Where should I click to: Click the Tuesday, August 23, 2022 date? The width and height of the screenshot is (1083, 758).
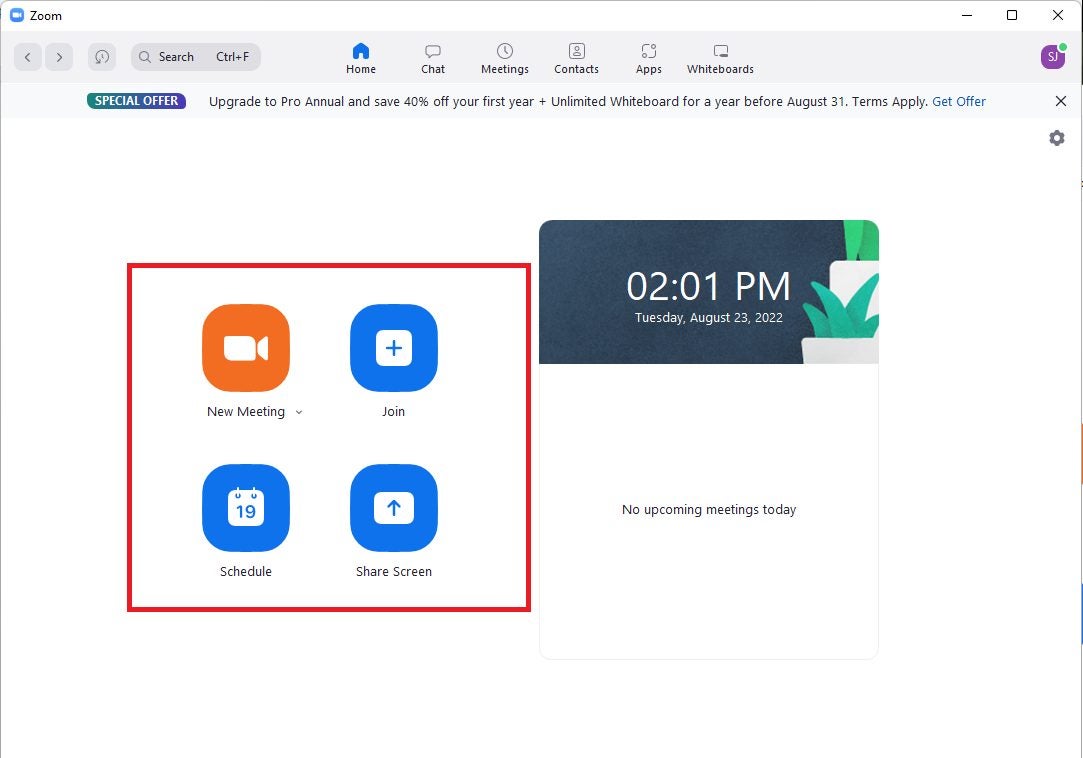click(x=709, y=318)
